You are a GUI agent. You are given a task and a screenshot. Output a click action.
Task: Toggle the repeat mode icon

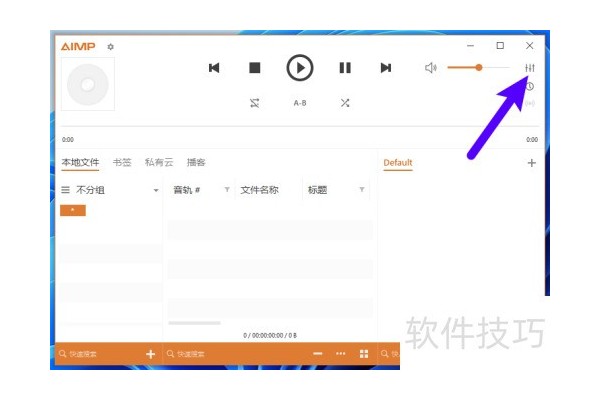click(x=254, y=103)
